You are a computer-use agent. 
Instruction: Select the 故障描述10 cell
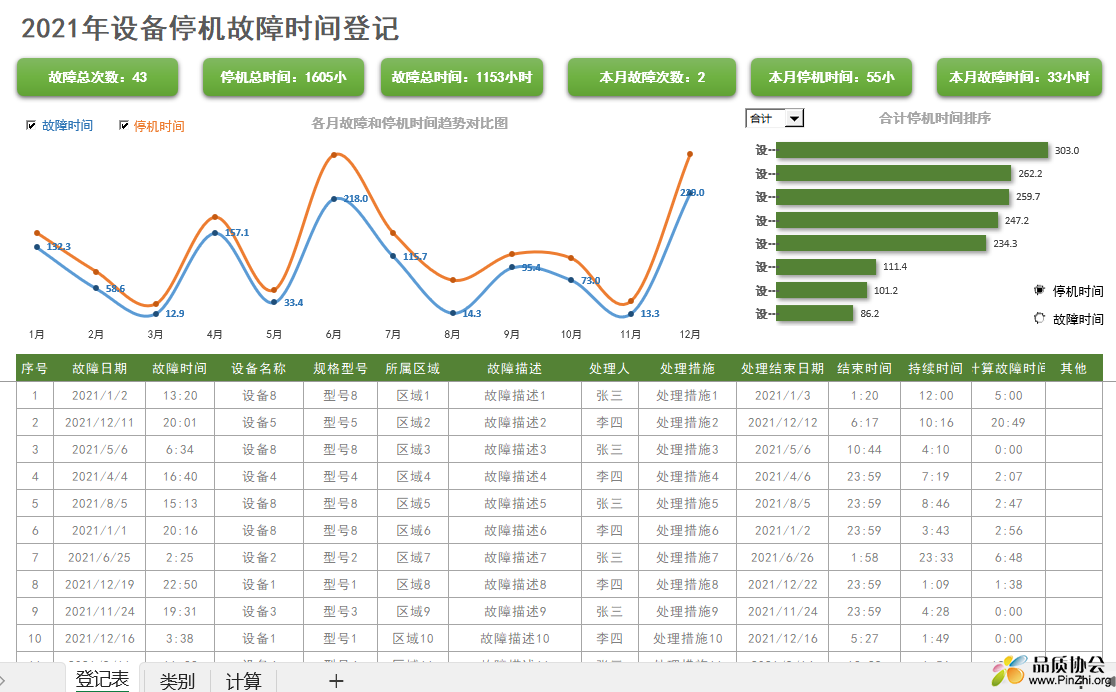[x=515, y=639]
